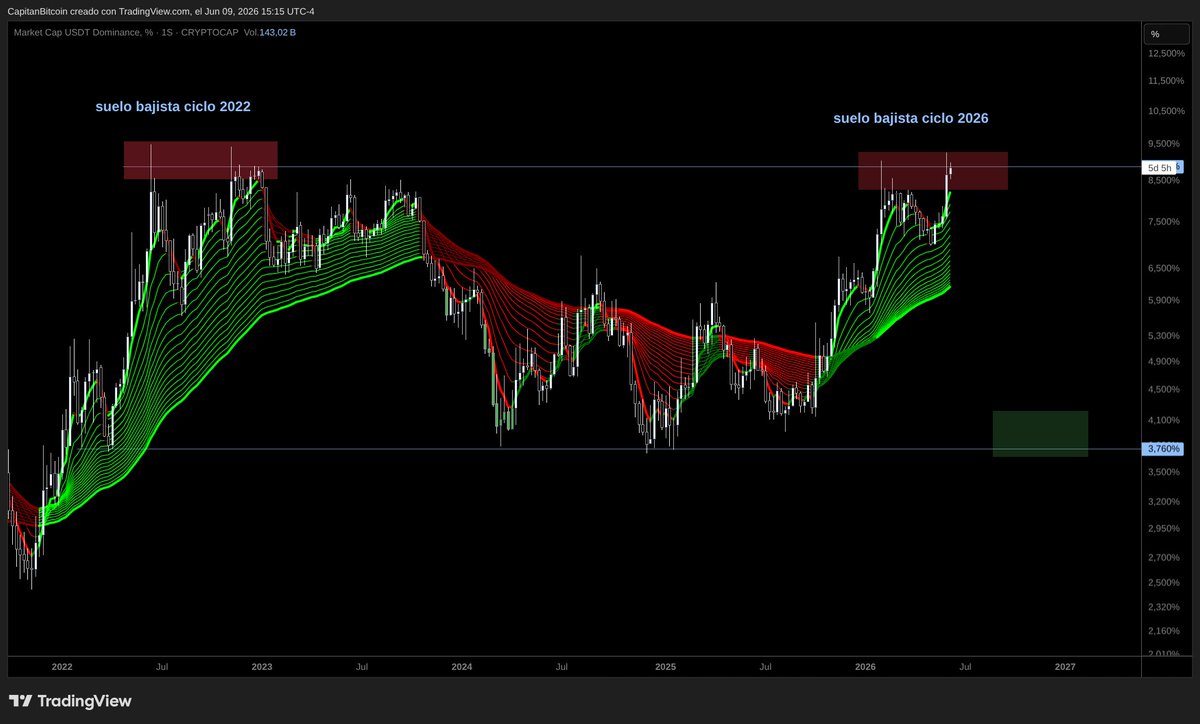Click the Jul label between 2025 and 2026
Screen dimensions: 1200x724
[766, 667]
